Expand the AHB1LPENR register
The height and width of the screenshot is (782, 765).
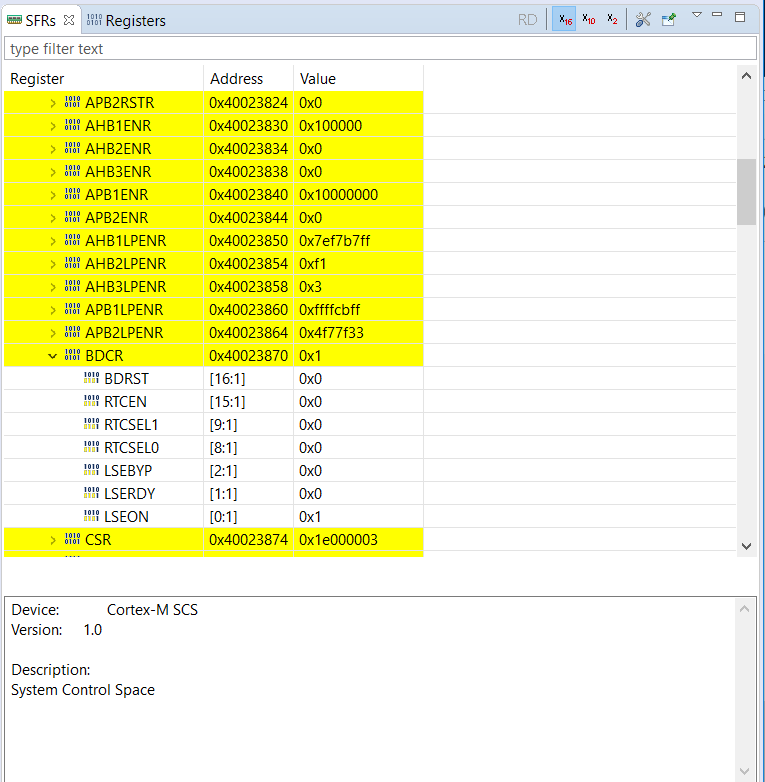[x=53, y=241]
